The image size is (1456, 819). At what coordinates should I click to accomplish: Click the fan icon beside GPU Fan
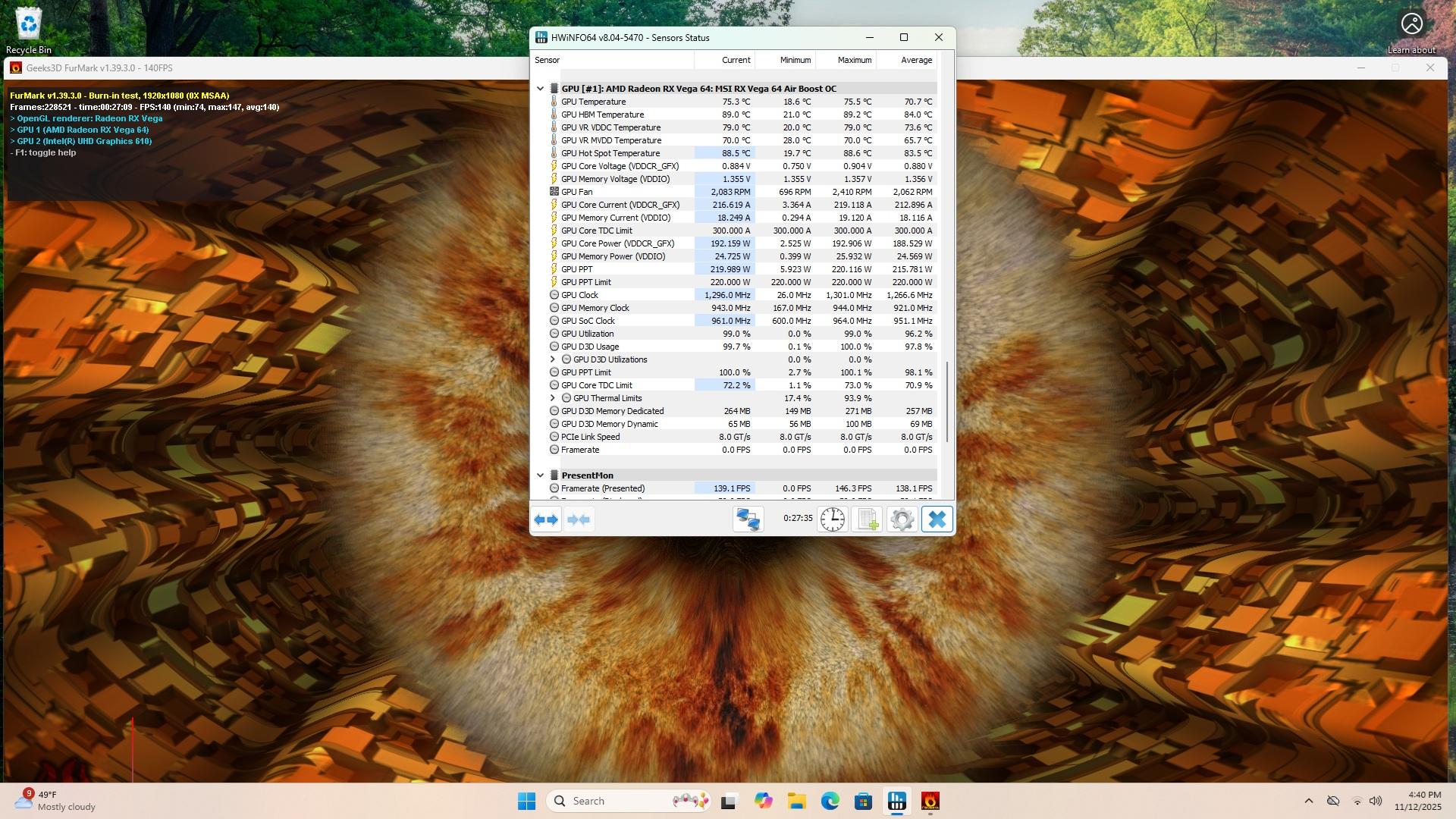coord(554,192)
